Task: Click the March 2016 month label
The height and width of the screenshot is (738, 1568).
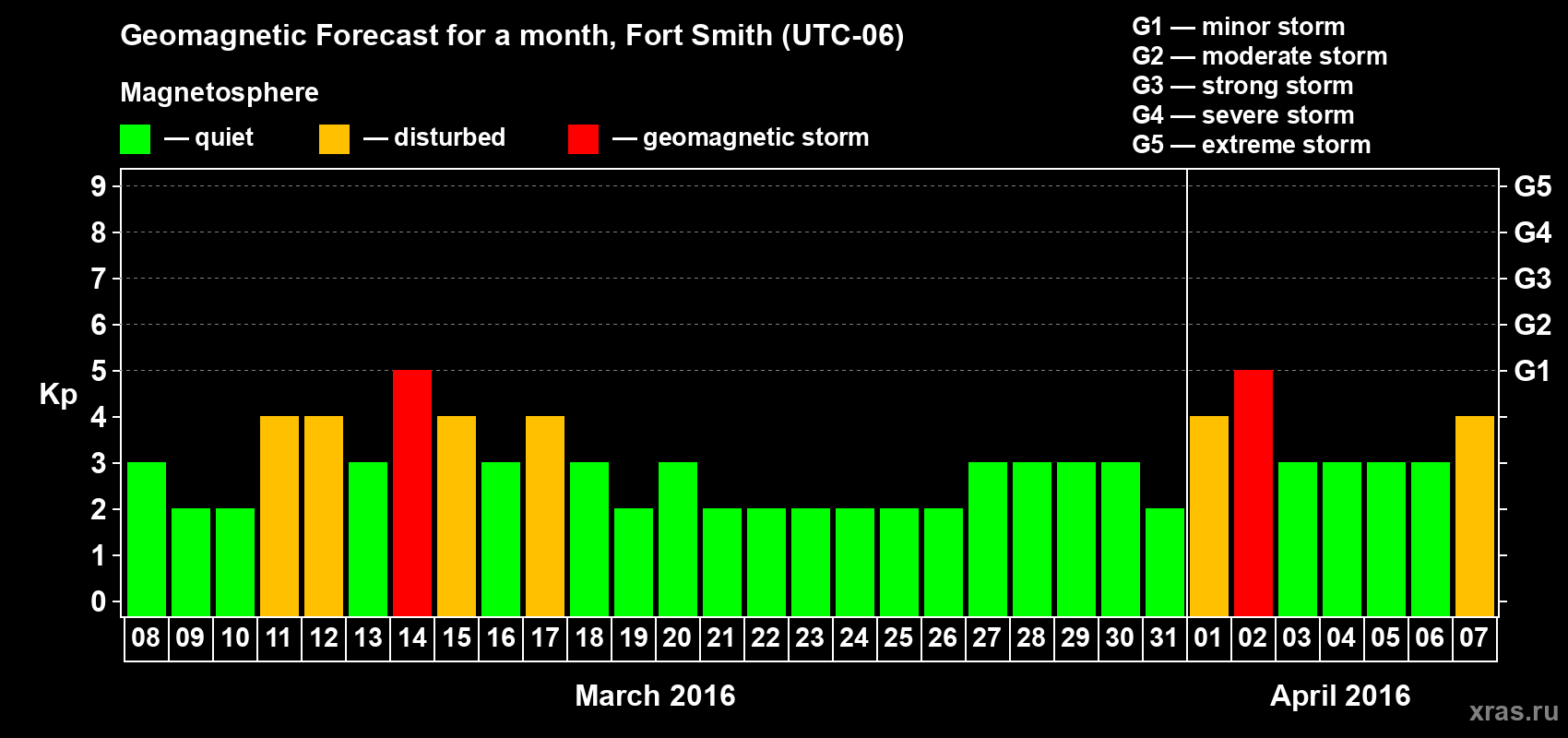Action: 655,696
